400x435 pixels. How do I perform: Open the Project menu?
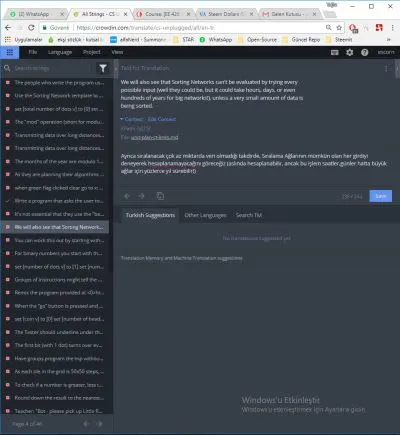coord(92,52)
